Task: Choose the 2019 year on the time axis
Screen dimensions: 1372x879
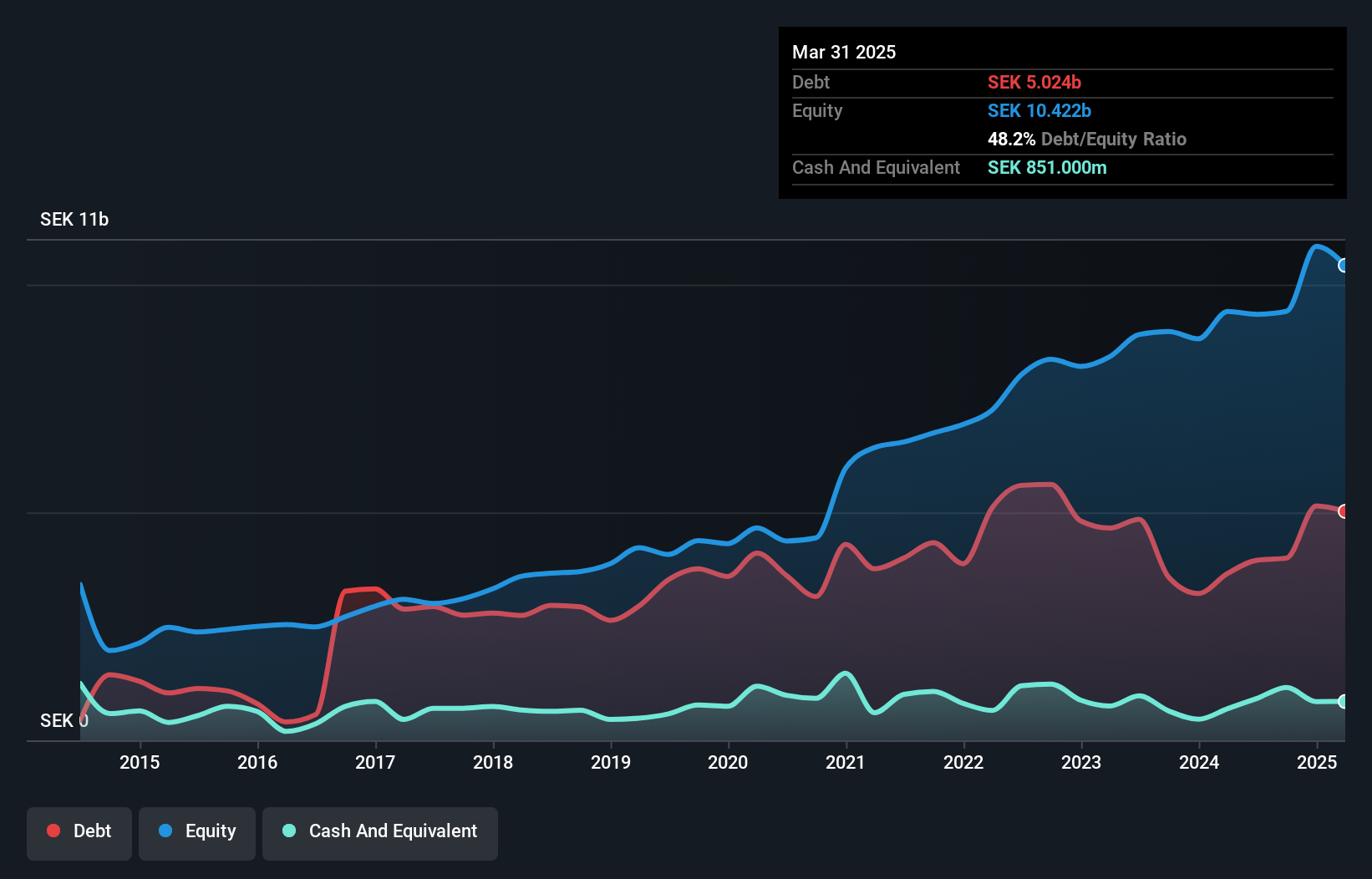Action: click(x=611, y=762)
